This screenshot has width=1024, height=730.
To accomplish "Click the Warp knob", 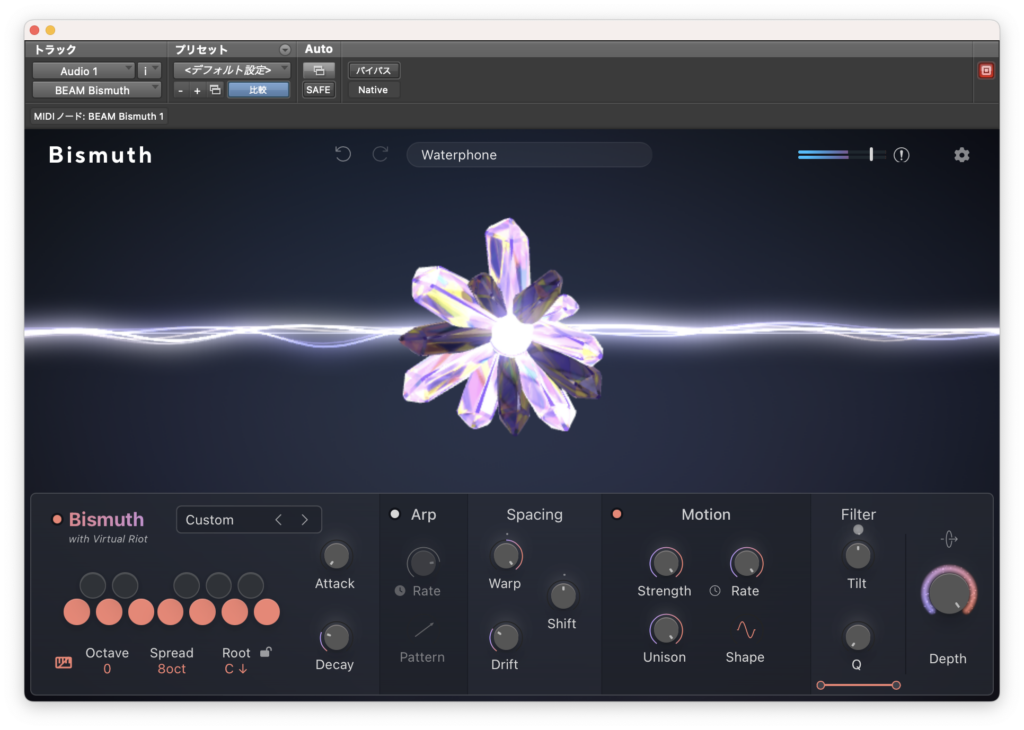I will tap(507, 556).
